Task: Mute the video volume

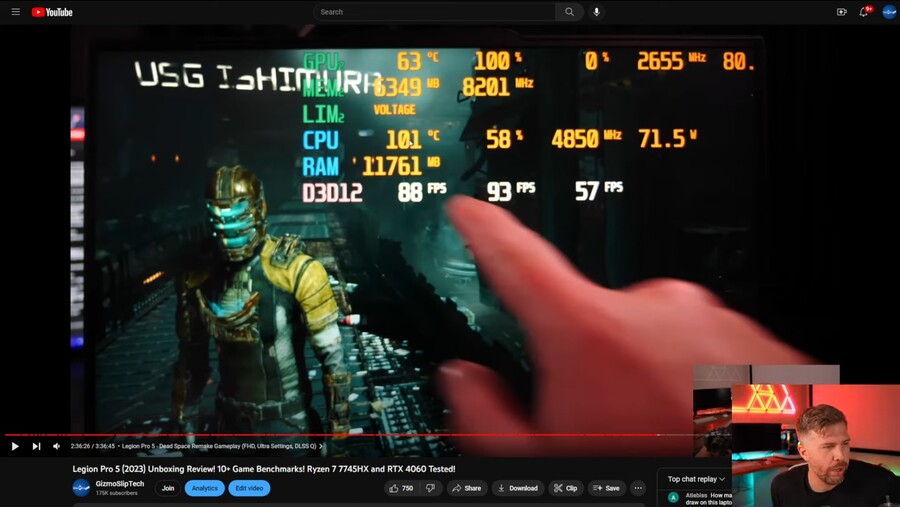Action: tap(56, 446)
